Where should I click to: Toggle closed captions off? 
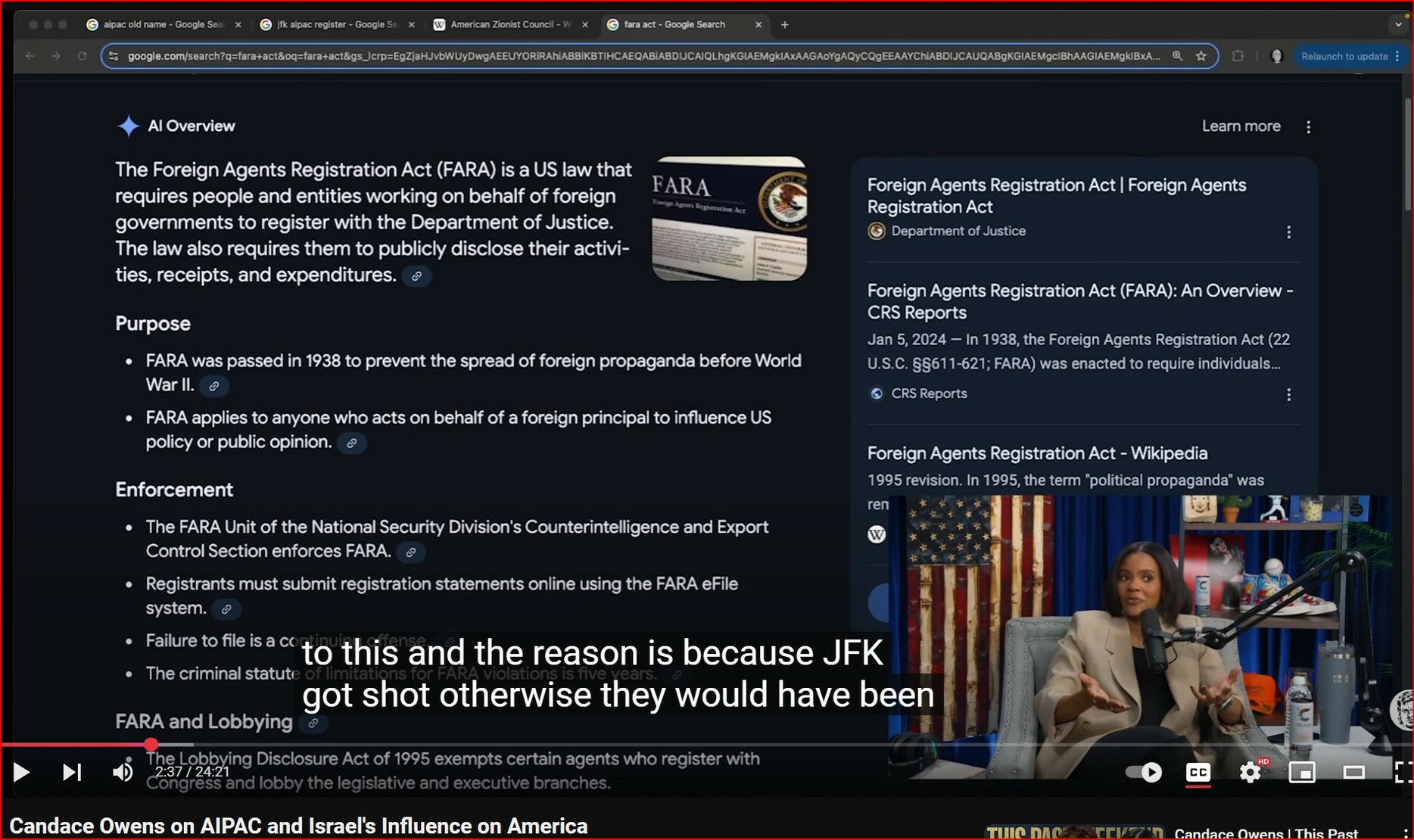[1198, 772]
